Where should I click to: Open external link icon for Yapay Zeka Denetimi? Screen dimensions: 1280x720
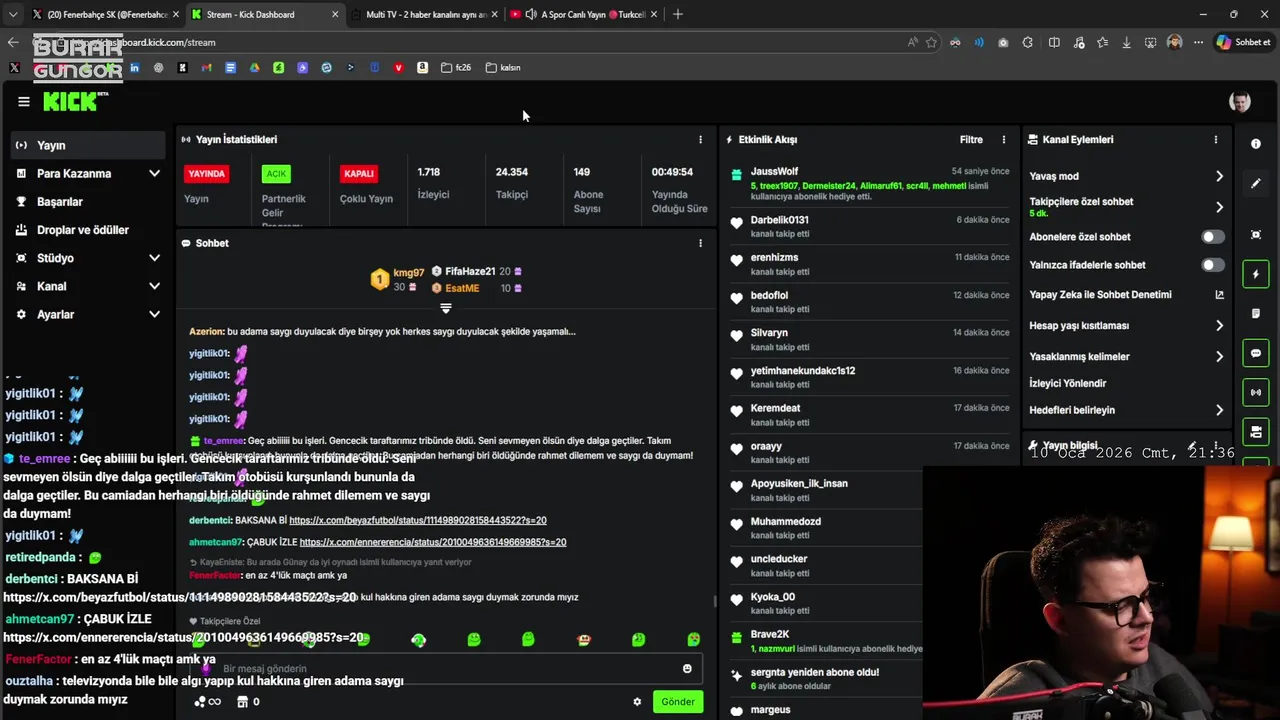click(1219, 295)
